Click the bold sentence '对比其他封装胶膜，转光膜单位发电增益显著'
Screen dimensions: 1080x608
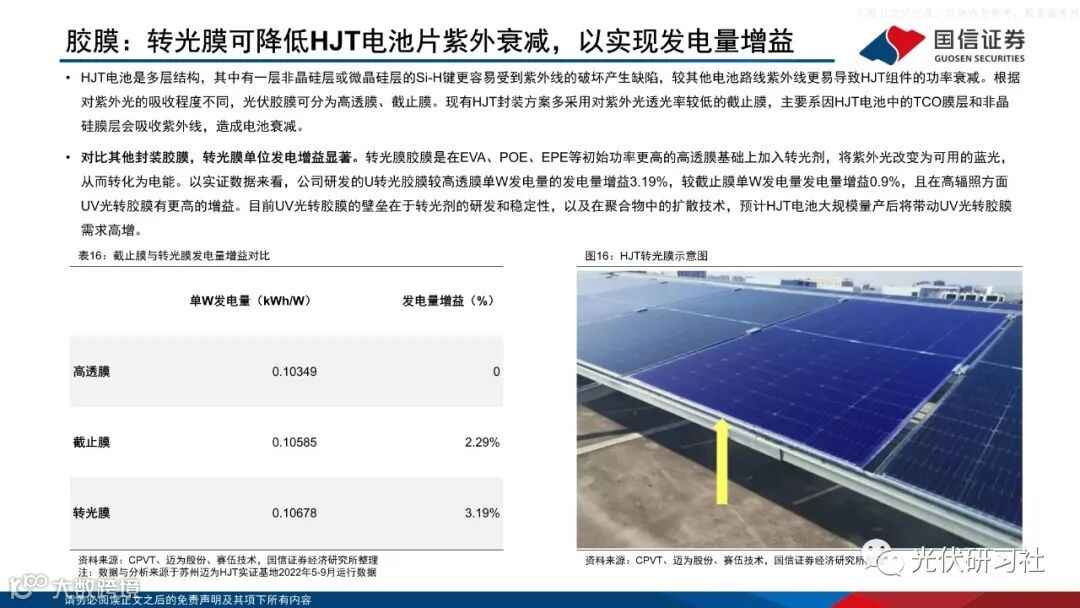click(x=219, y=158)
